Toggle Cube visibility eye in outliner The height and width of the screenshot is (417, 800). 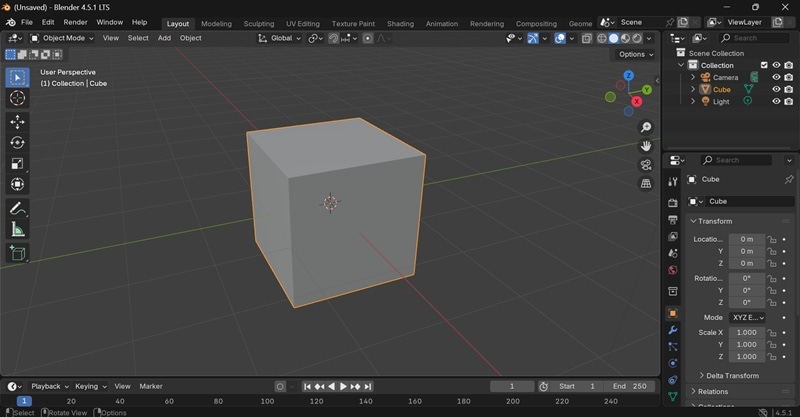click(x=776, y=89)
